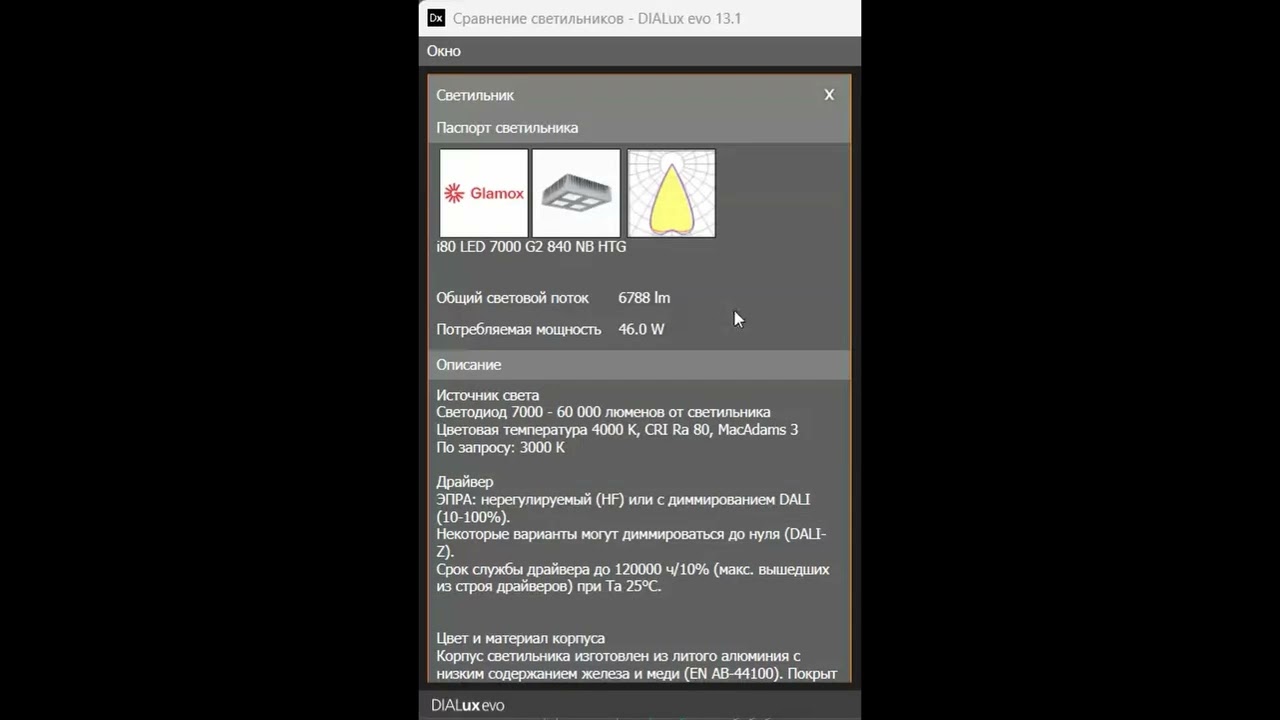Screen dimensions: 1280x720
Task: Click the DIALux evo logo in footer
Action: 467,705
